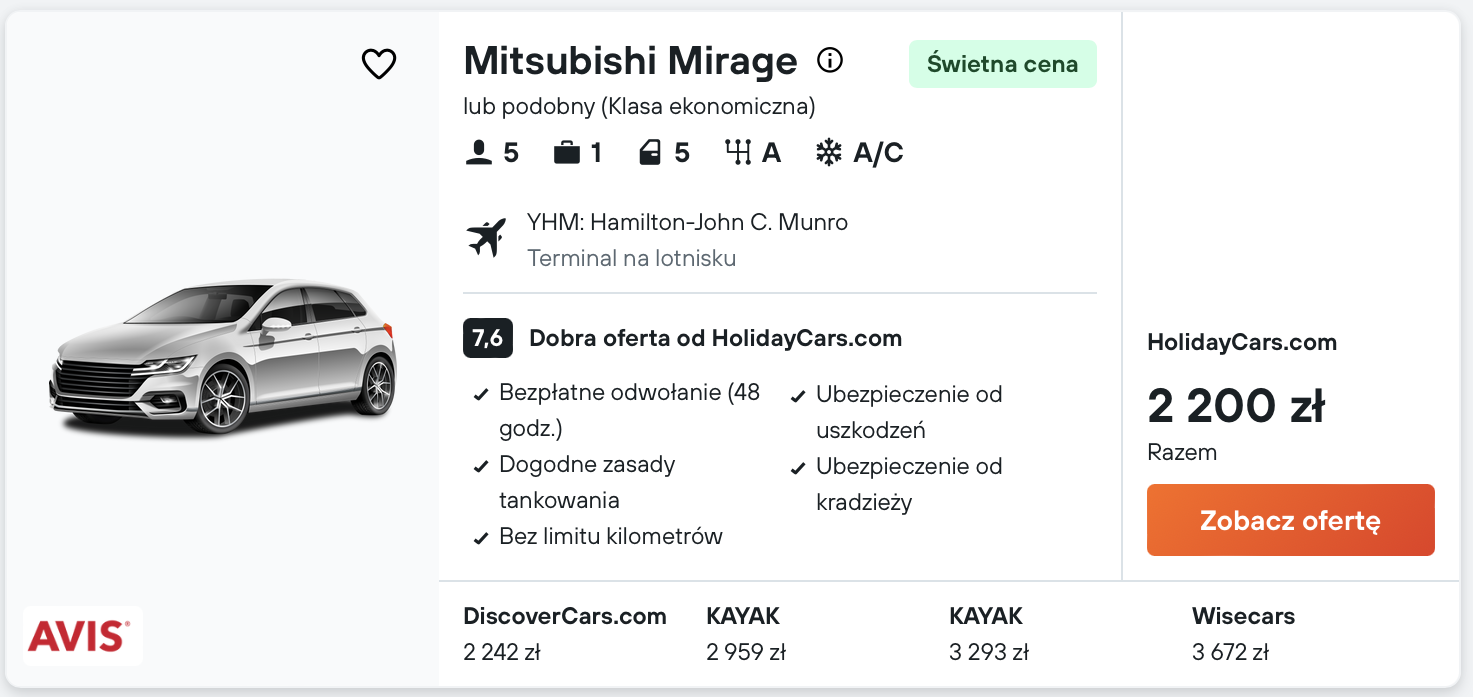The height and width of the screenshot is (697, 1473).
Task: Click the luggage bag icon
Action: pos(567,153)
